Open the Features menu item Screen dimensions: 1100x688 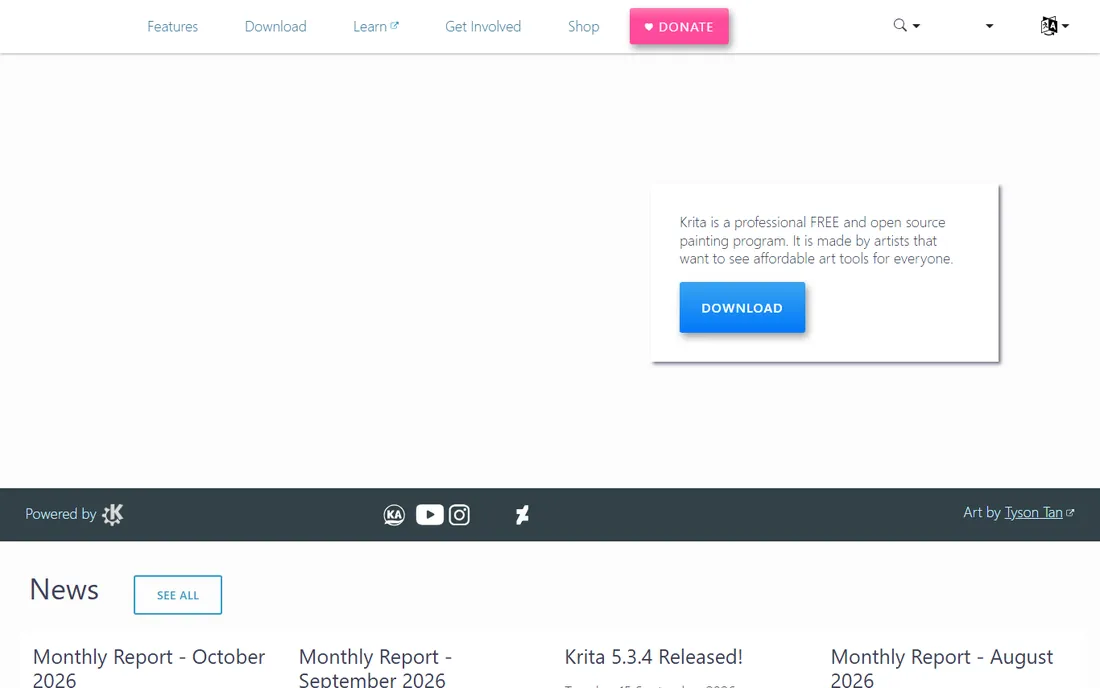tap(173, 27)
